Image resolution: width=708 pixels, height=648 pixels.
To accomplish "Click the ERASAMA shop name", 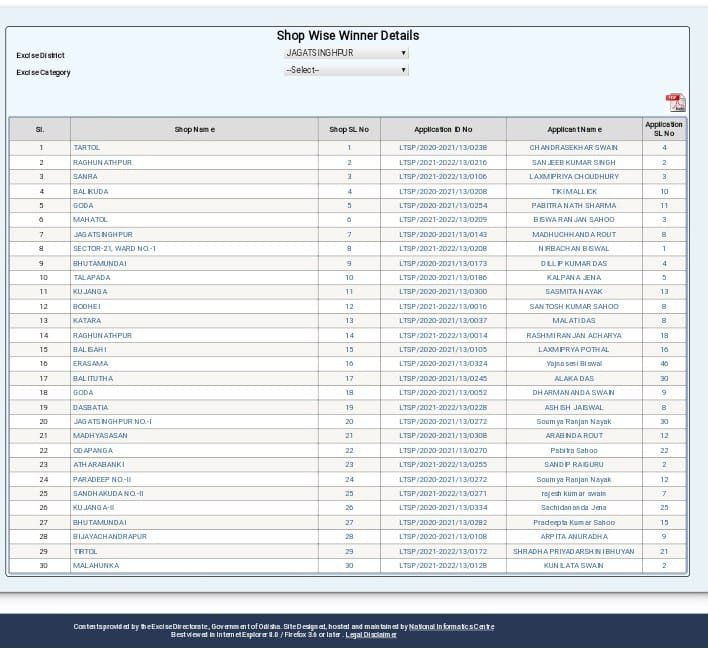I will click(x=90, y=364).
